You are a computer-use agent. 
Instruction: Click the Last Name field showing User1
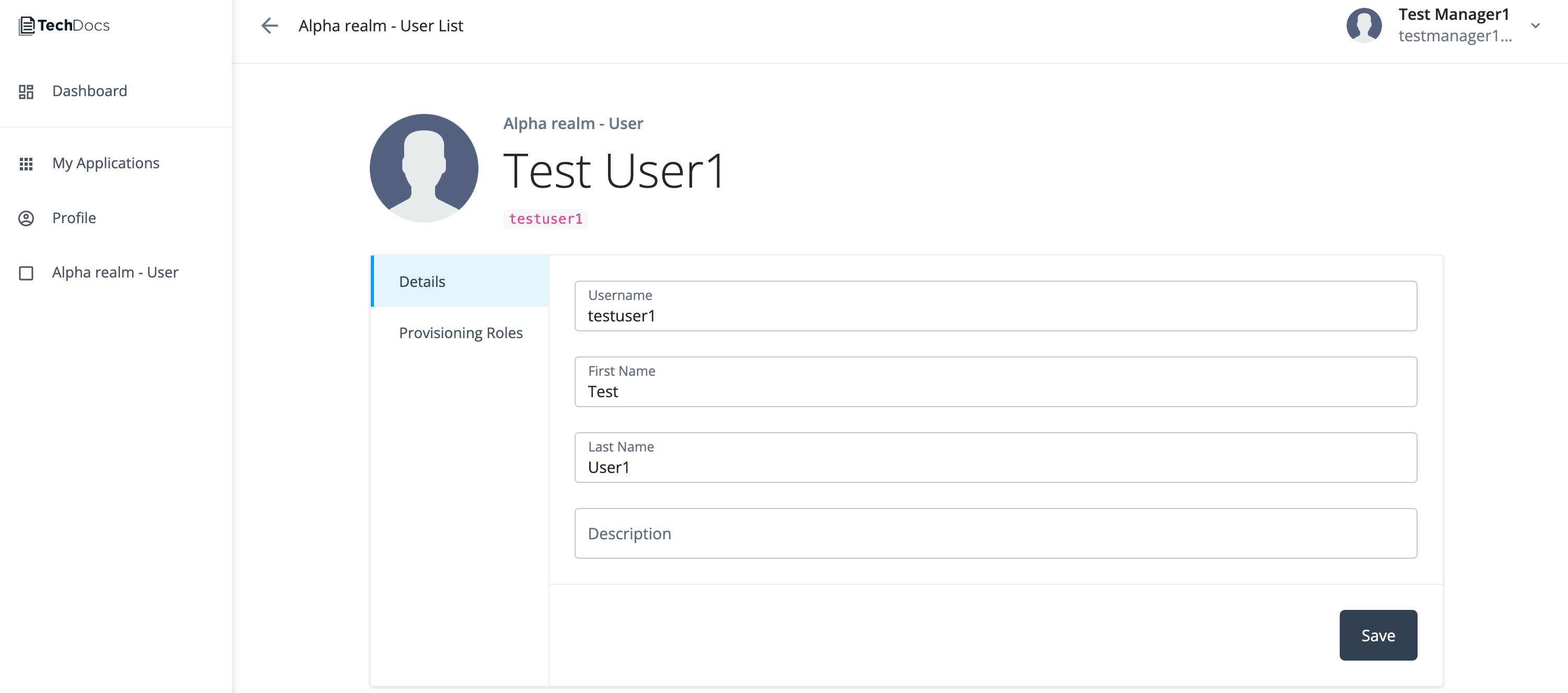[x=995, y=457]
